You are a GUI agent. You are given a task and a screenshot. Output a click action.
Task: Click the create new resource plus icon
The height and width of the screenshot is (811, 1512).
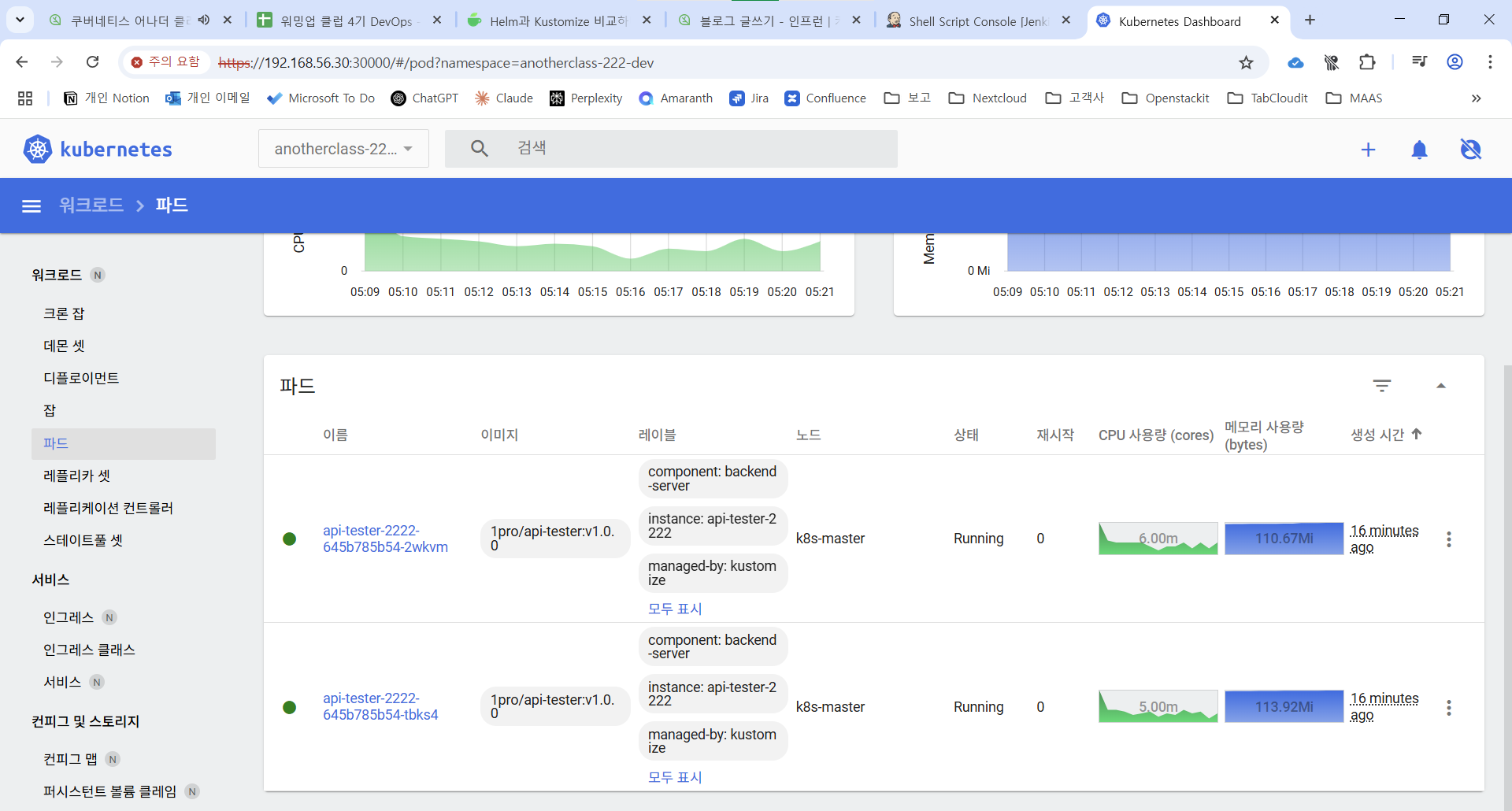[x=1368, y=150]
